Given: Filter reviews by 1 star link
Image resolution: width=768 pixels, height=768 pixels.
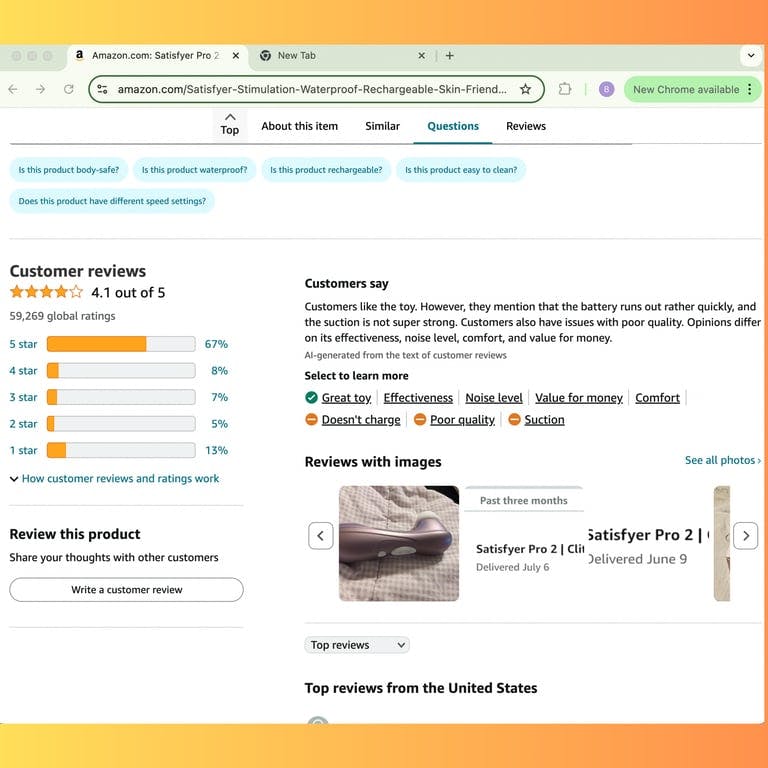Looking at the screenshot, I should coord(23,450).
